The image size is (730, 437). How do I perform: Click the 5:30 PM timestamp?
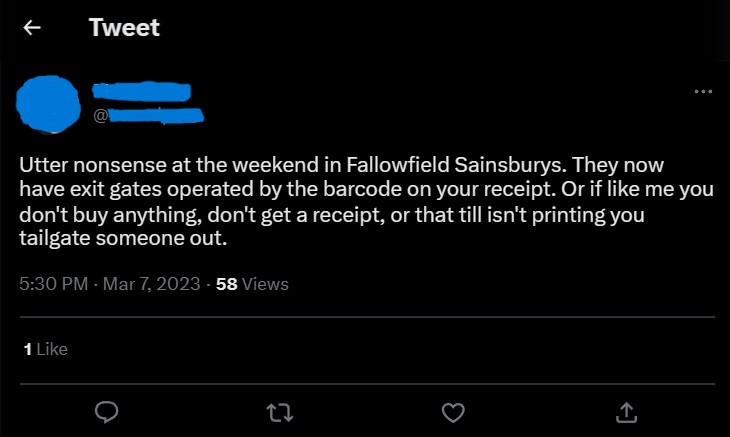pyautogui.click(x=54, y=284)
